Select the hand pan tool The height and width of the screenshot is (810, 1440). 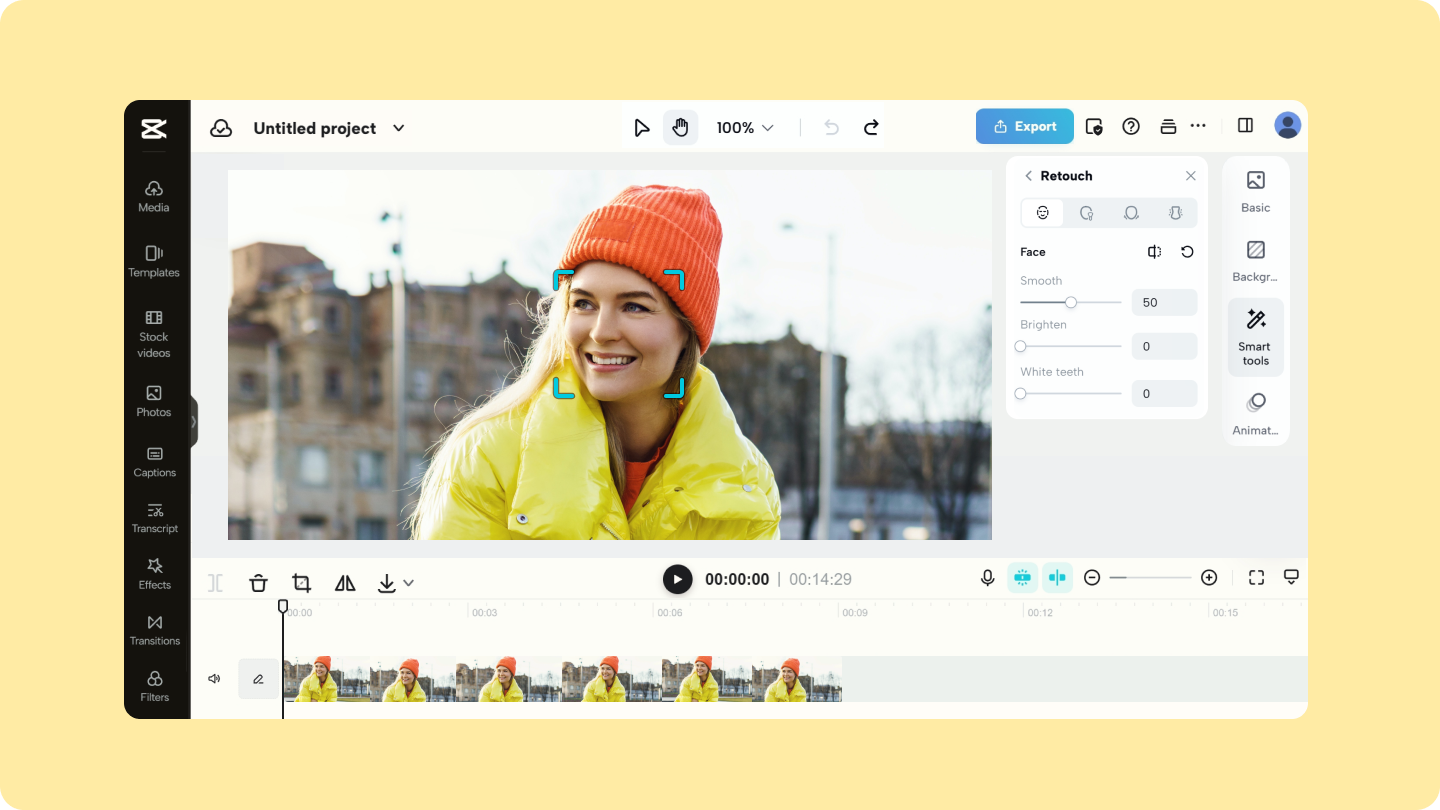coord(680,128)
